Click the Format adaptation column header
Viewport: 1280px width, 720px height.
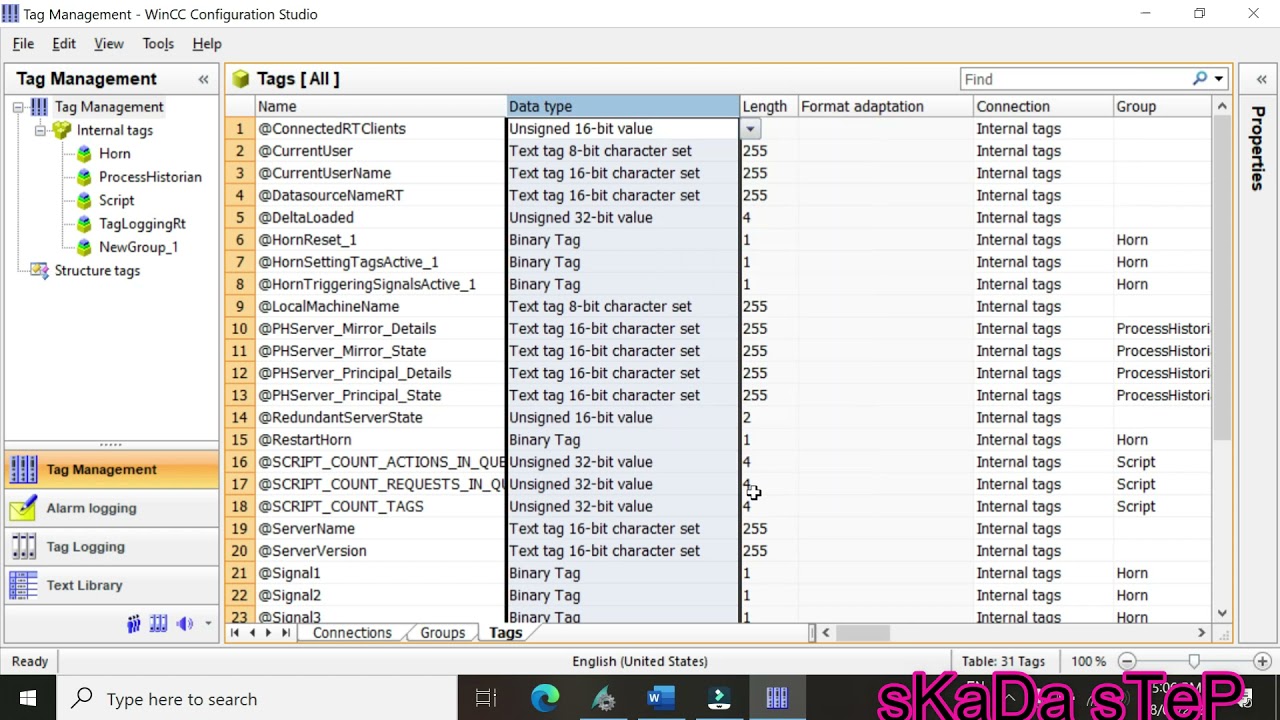tap(885, 106)
